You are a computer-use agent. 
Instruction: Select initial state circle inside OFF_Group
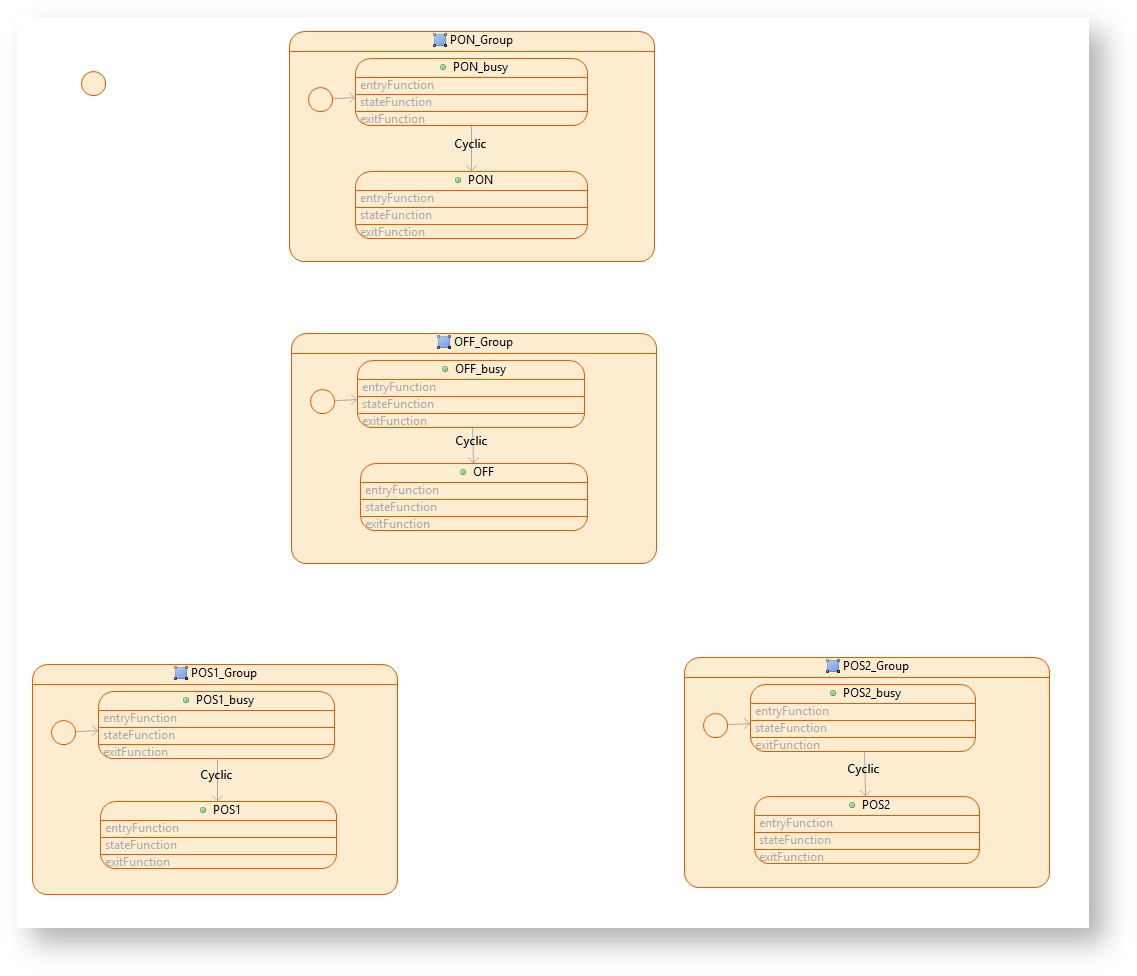point(322,401)
